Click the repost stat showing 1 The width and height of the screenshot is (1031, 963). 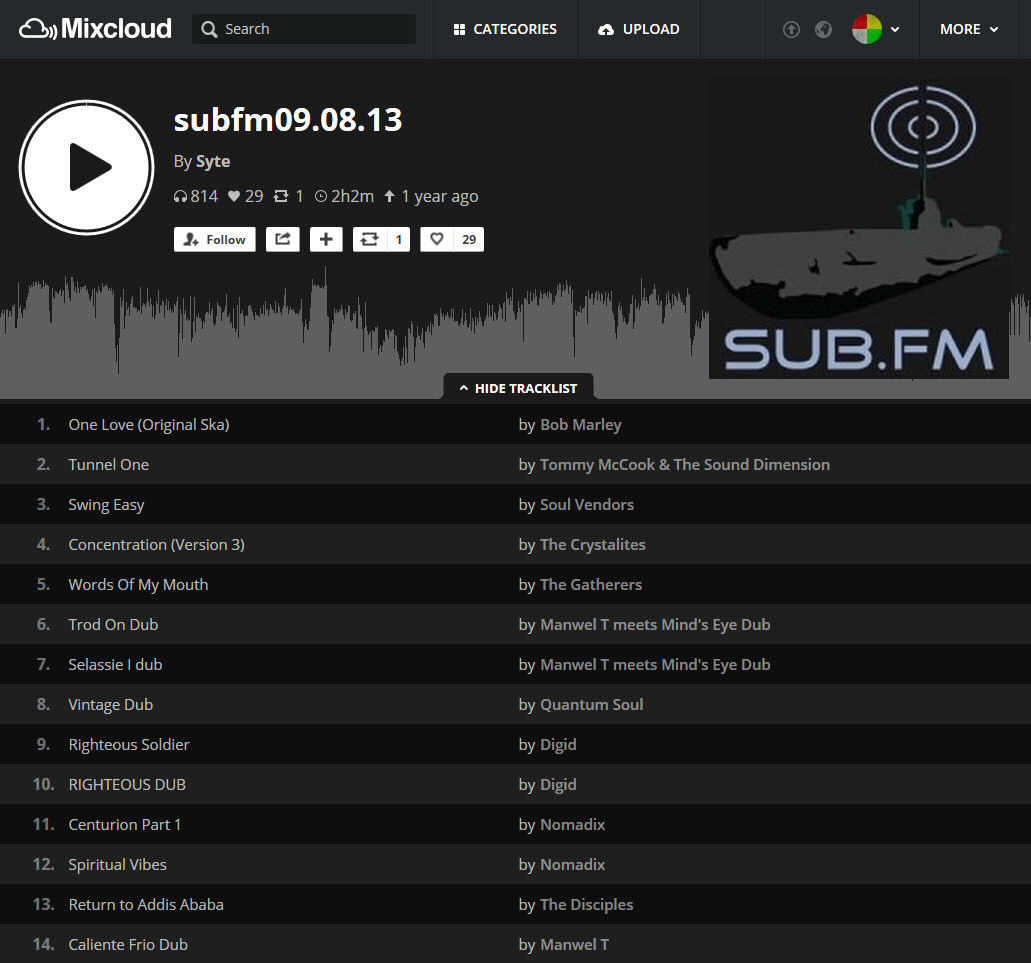pyautogui.click(x=289, y=196)
